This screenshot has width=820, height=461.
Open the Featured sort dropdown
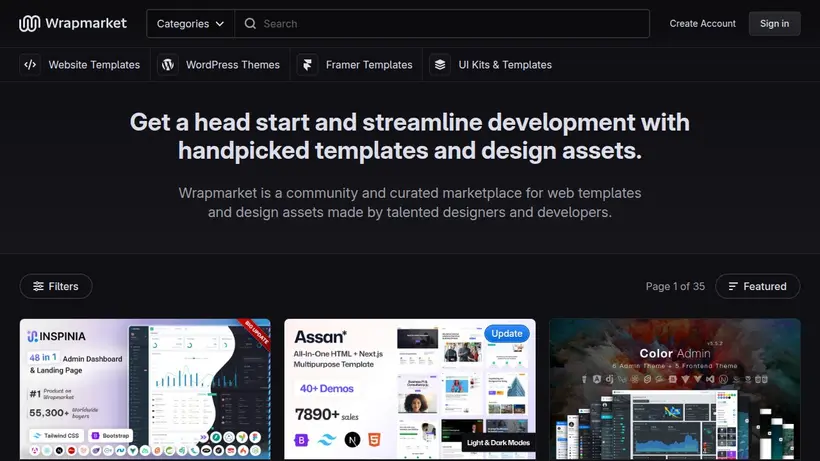coord(758,286)
